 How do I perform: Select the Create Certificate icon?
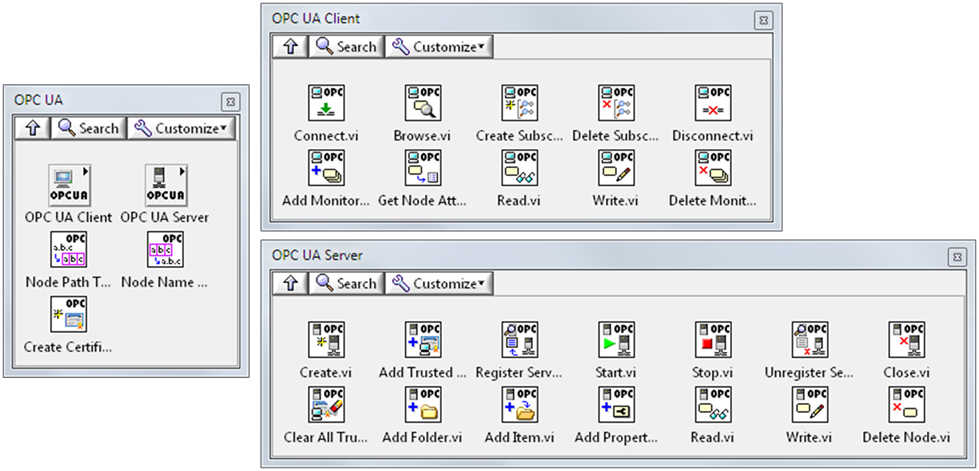70,315
